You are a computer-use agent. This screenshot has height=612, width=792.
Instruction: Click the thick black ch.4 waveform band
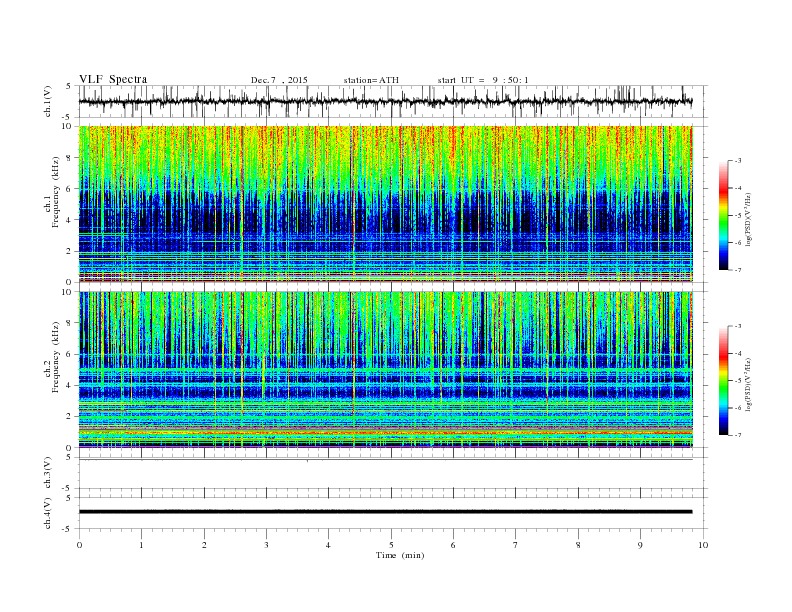point(385,512)
